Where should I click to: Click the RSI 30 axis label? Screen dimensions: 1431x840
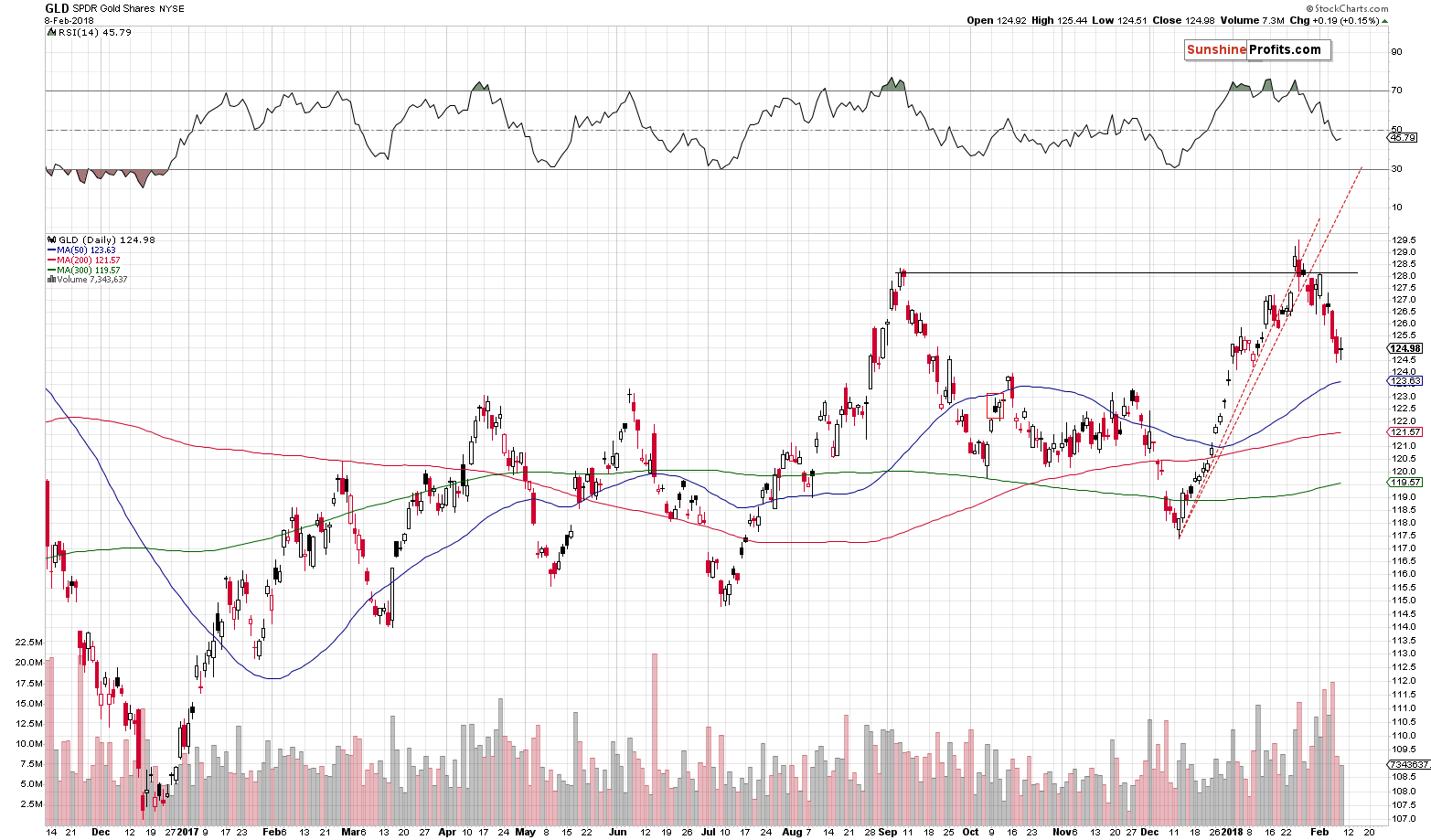(1396, 169)
